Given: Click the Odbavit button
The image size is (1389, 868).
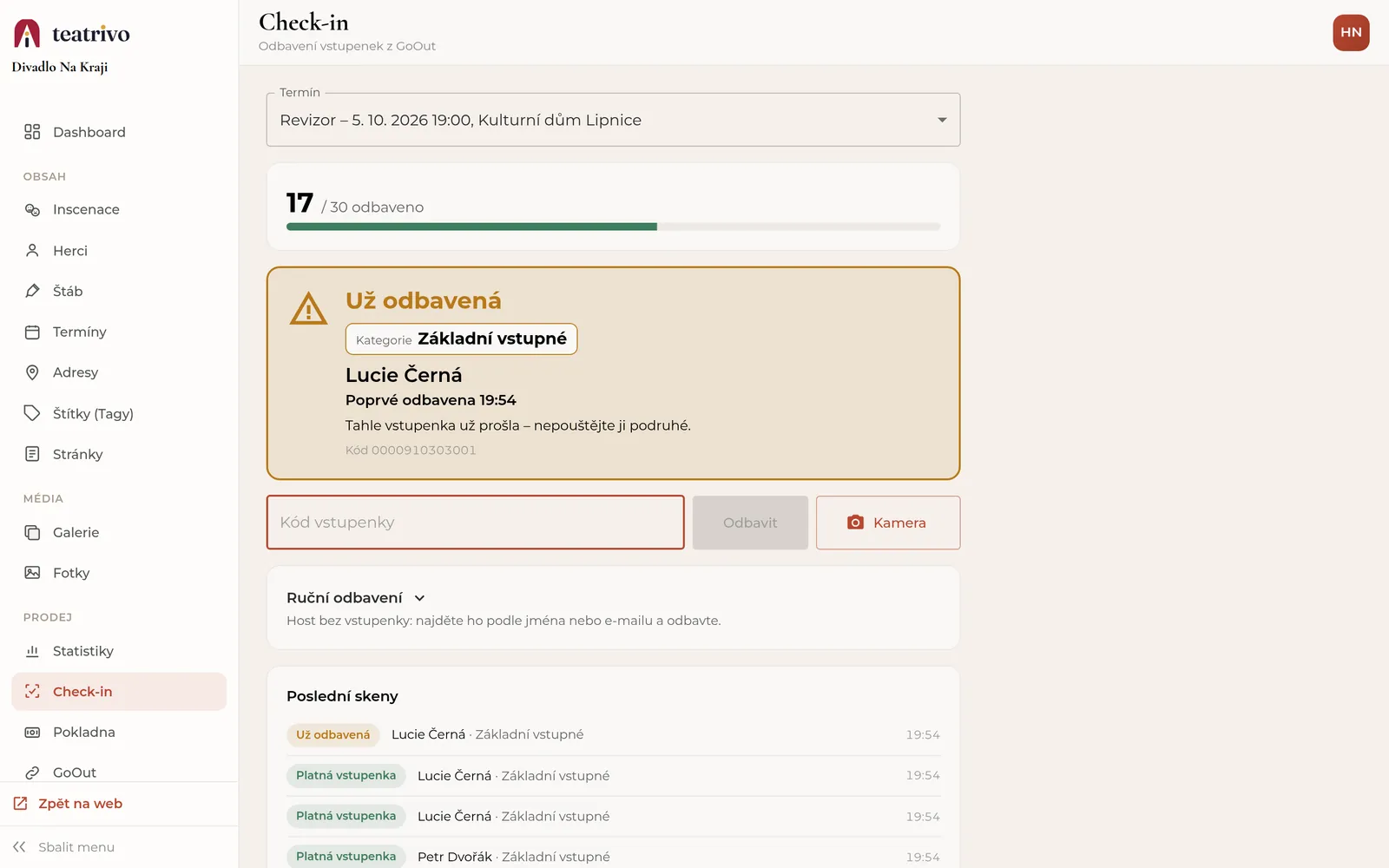Looking at the screenshot, I should (x=750, y=523).
